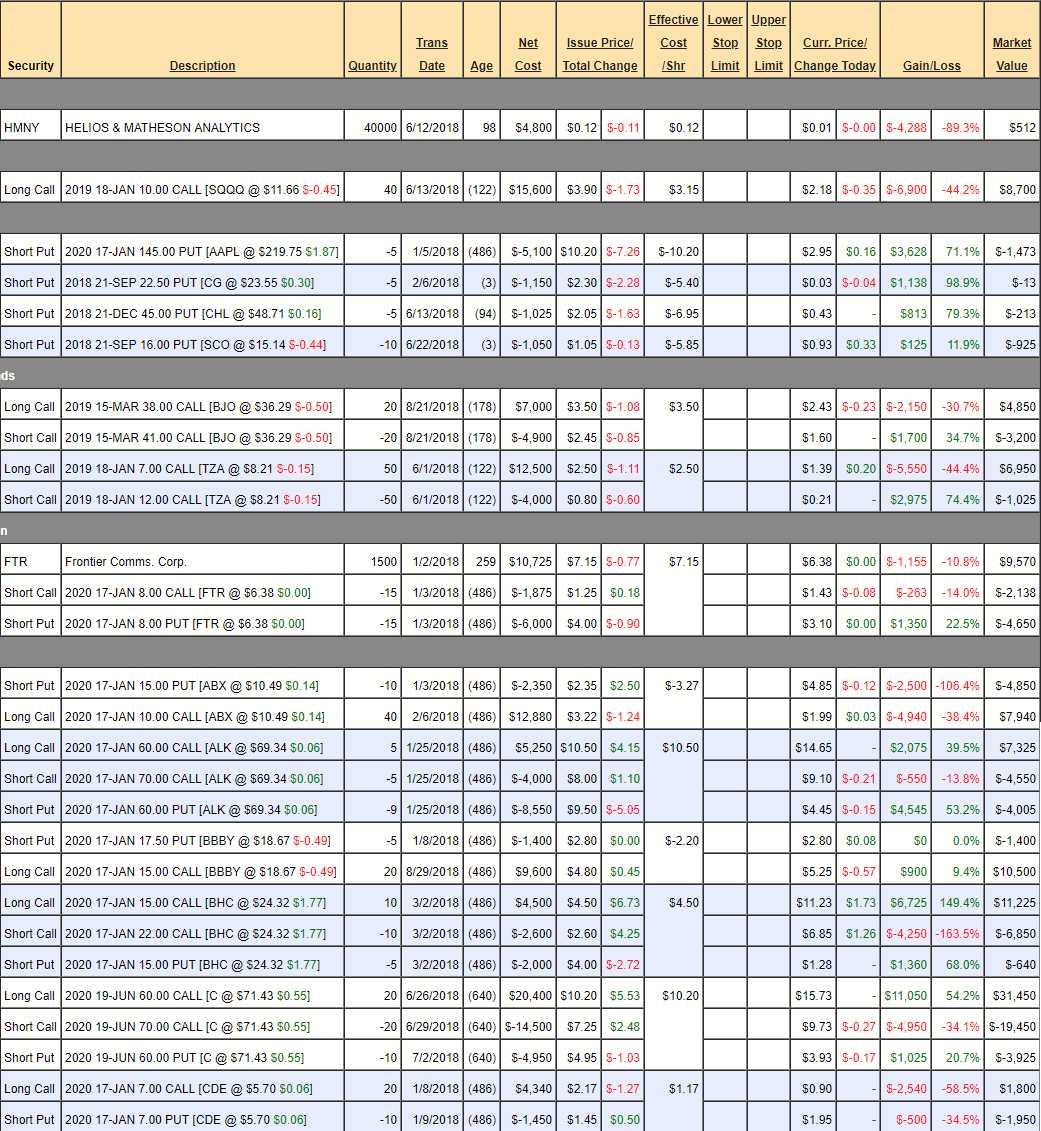Click the Frontier Comms. Corp. description
Image resolution: width=1041 pixels, height=1131 pixels.
(126, 562)
